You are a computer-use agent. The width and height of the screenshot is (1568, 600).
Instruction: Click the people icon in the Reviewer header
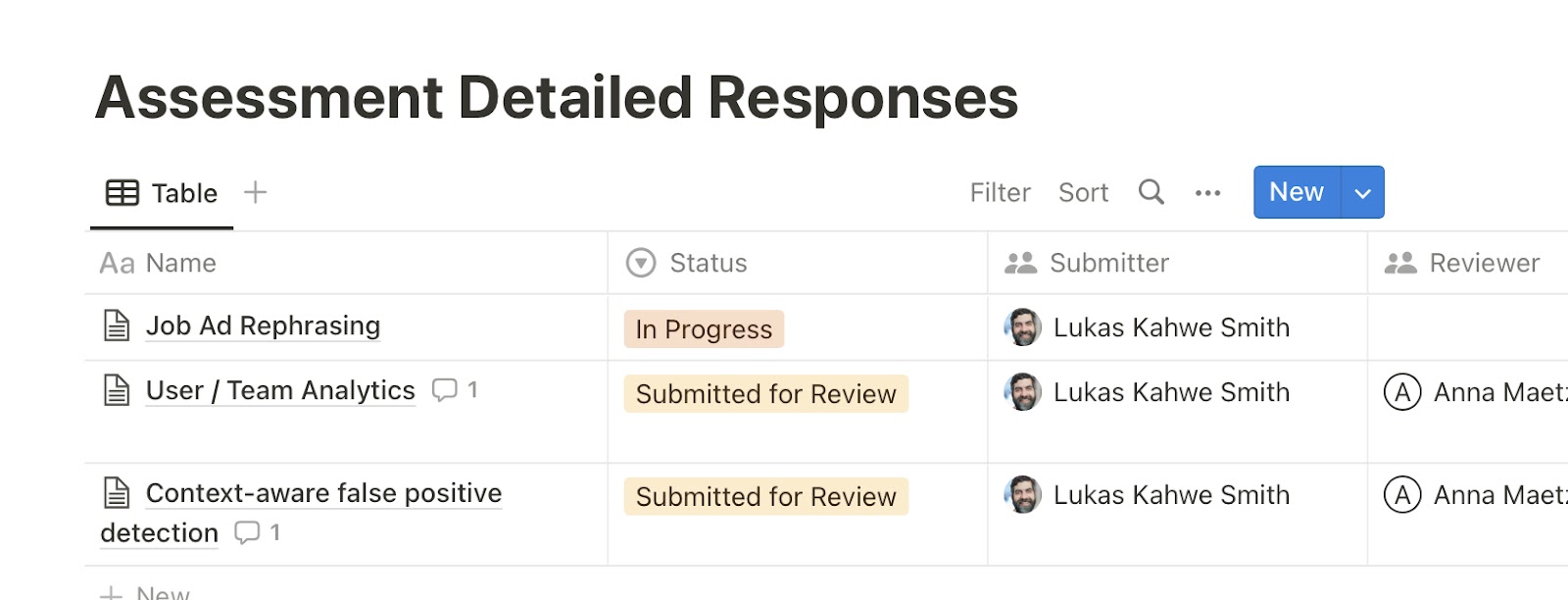point(1400,262)
